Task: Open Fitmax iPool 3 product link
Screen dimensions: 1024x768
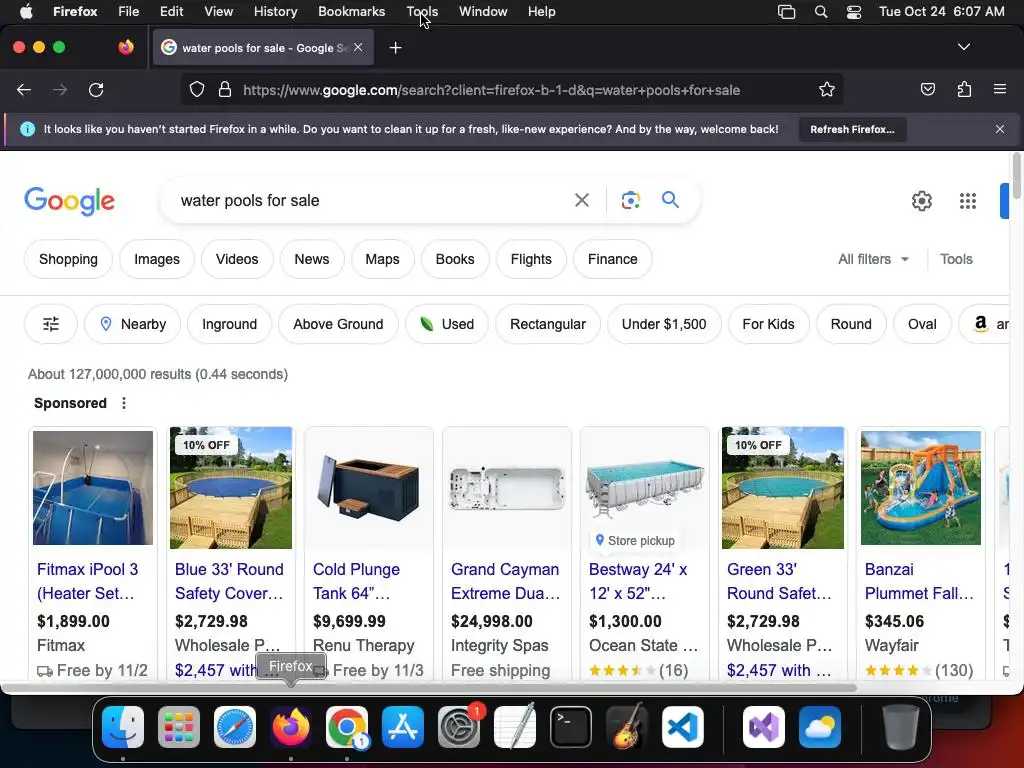Action: click(x=88, y=581)
